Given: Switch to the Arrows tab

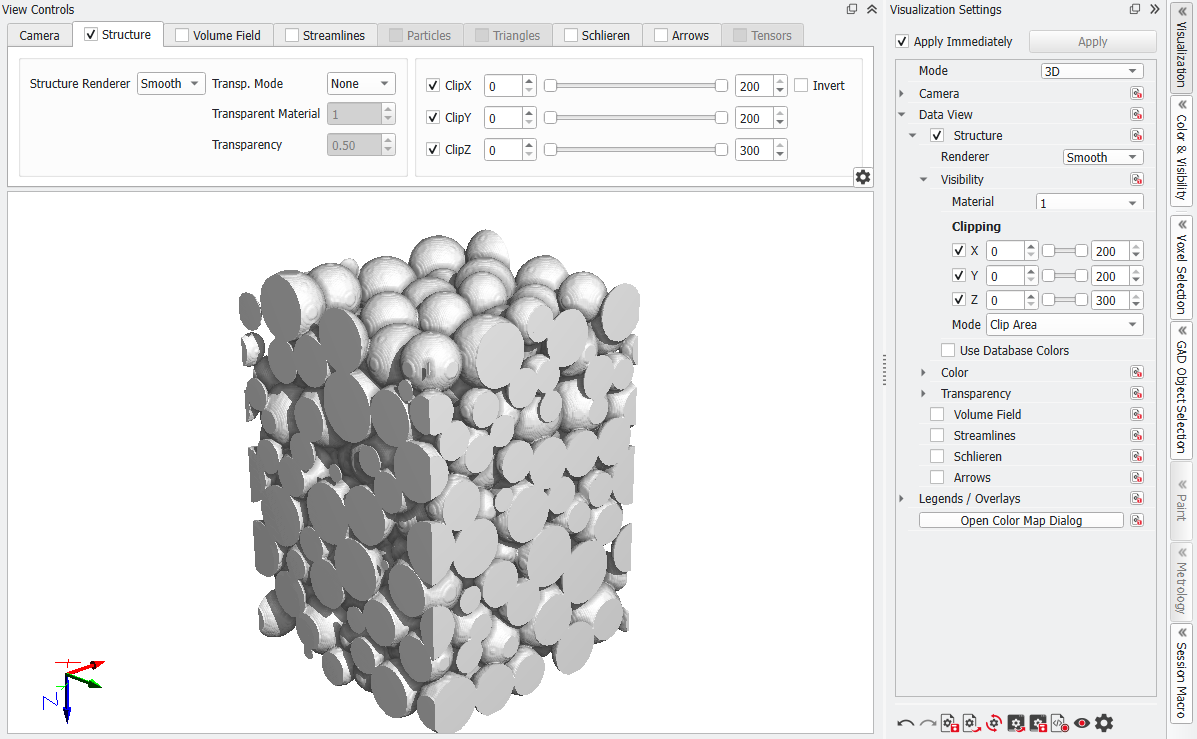Looking at the screenshot, I should point(682,35).
